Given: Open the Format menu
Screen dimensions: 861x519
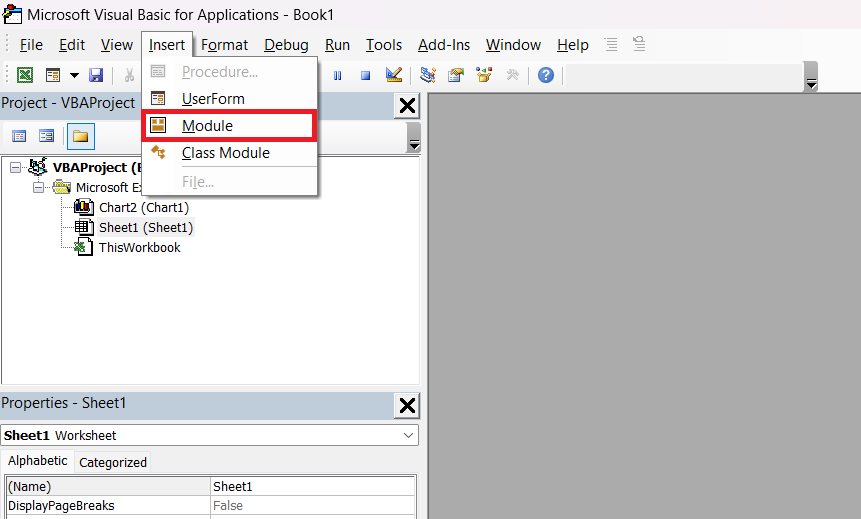Looking at the screenshot, I should [x=224, y=45].
